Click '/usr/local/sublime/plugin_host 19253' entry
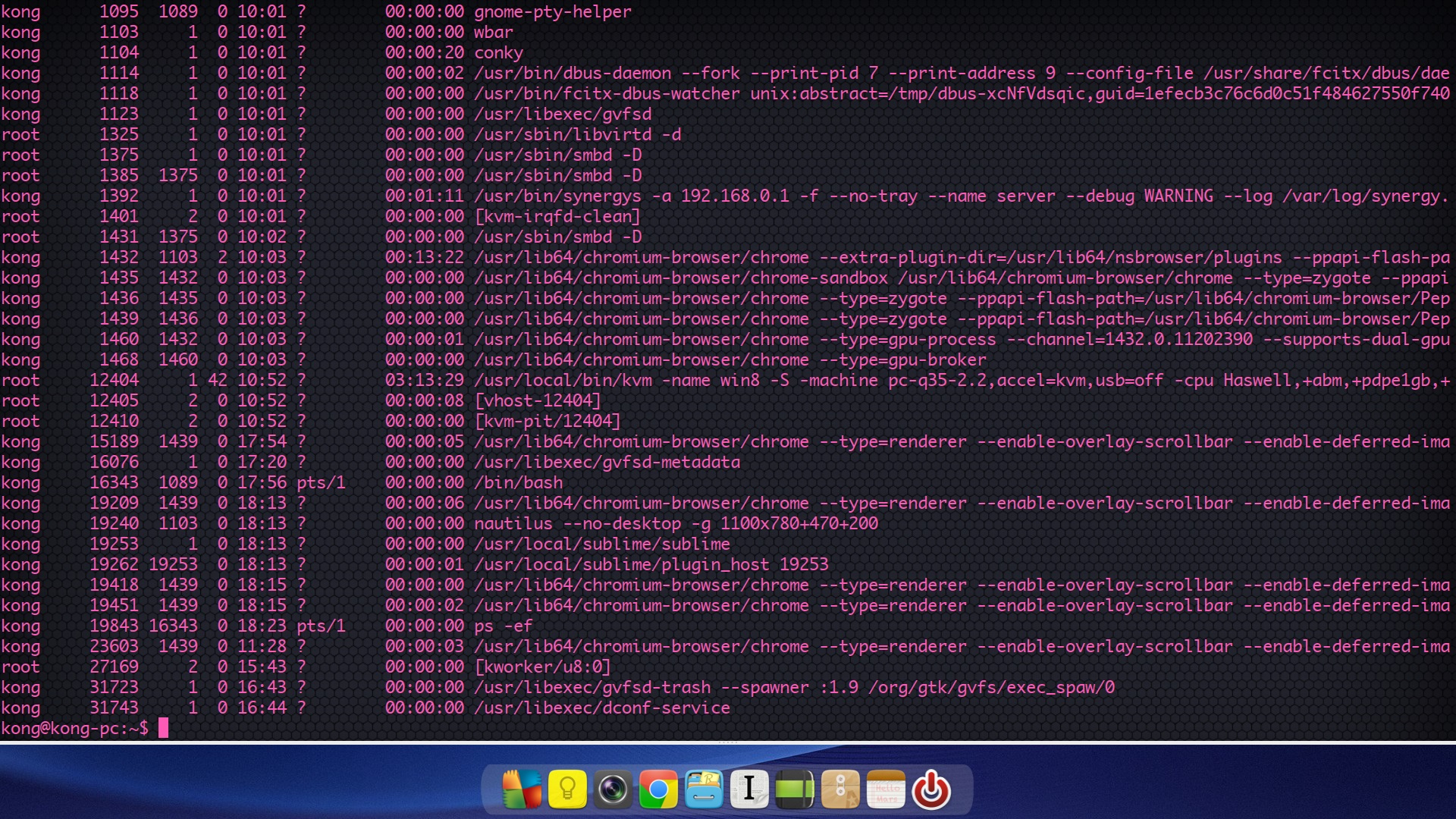 [651, 564]
